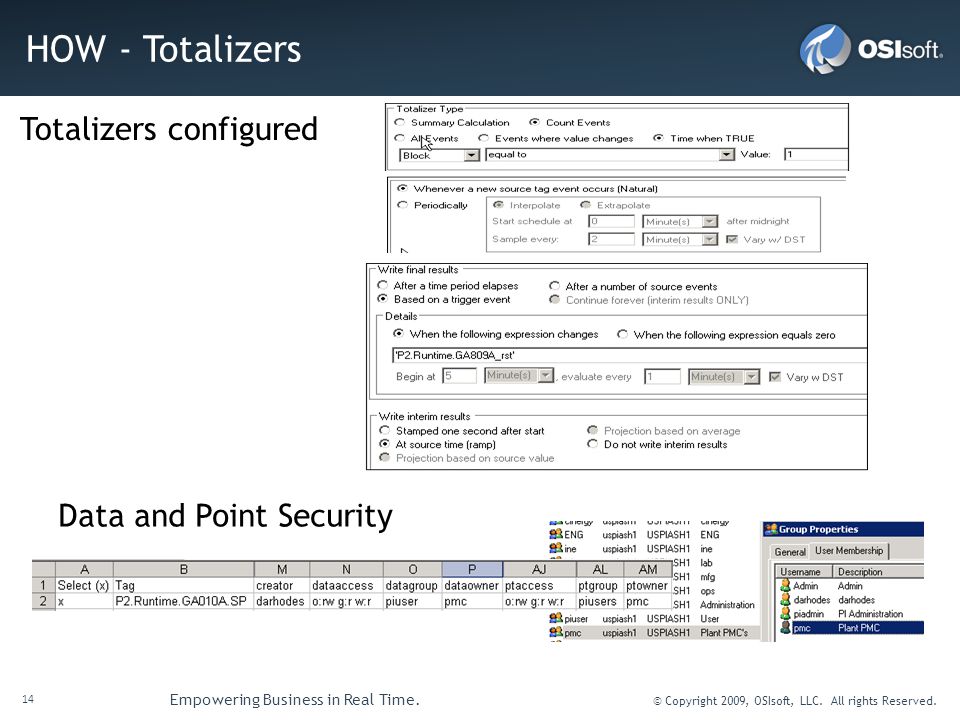Select the Admin user icon
Viewport: 960px width, 720px height.
(x=786, y=586)
